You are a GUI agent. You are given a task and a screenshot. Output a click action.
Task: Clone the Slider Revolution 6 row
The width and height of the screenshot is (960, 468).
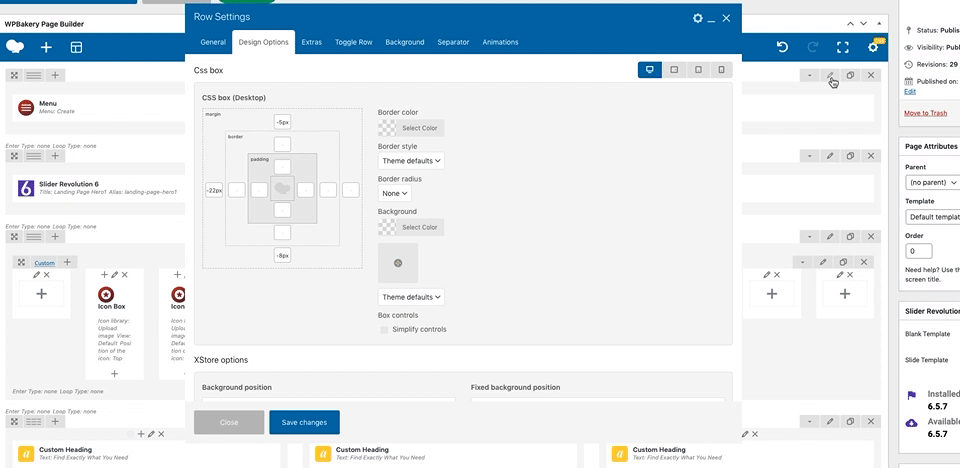(x=850, y=156)
